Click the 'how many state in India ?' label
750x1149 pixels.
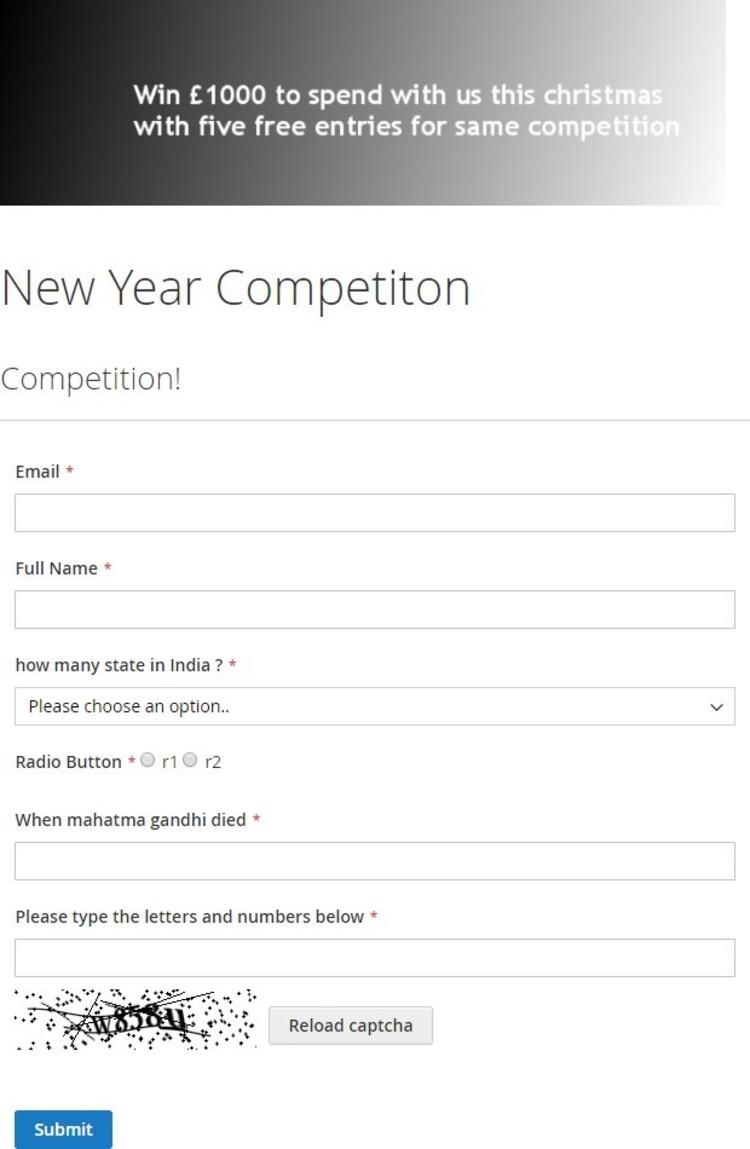click(x=119, y=665)
